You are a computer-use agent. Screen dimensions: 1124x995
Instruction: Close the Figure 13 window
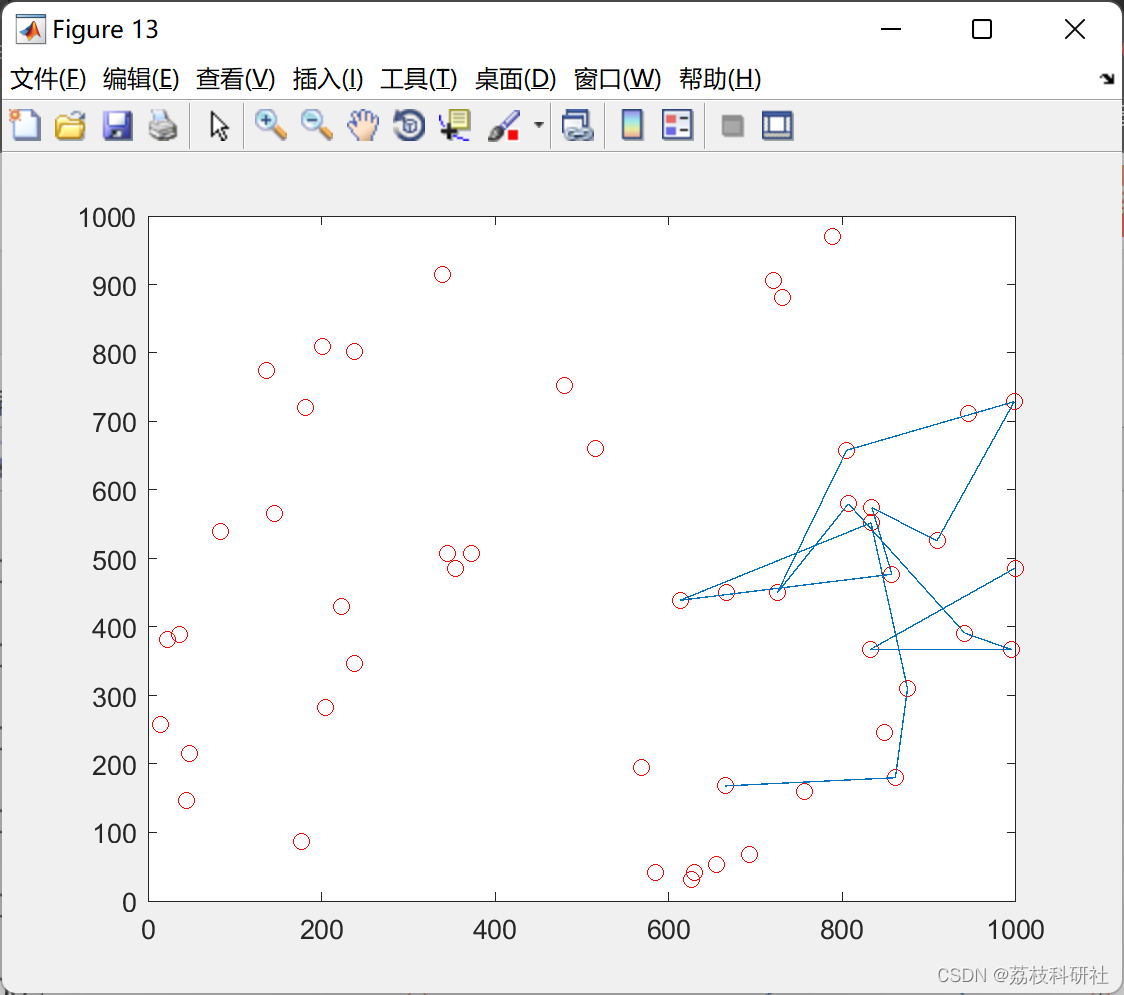click(1075, 29)
